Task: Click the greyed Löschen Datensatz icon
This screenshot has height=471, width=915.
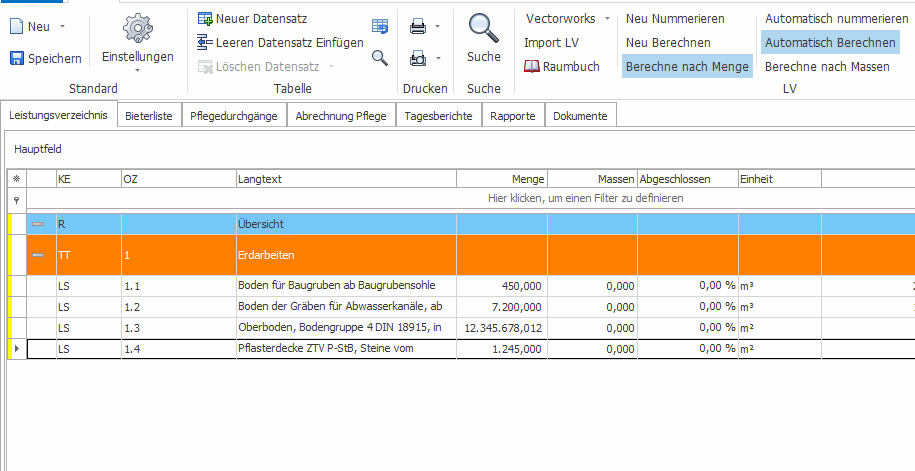Action: 205,67
